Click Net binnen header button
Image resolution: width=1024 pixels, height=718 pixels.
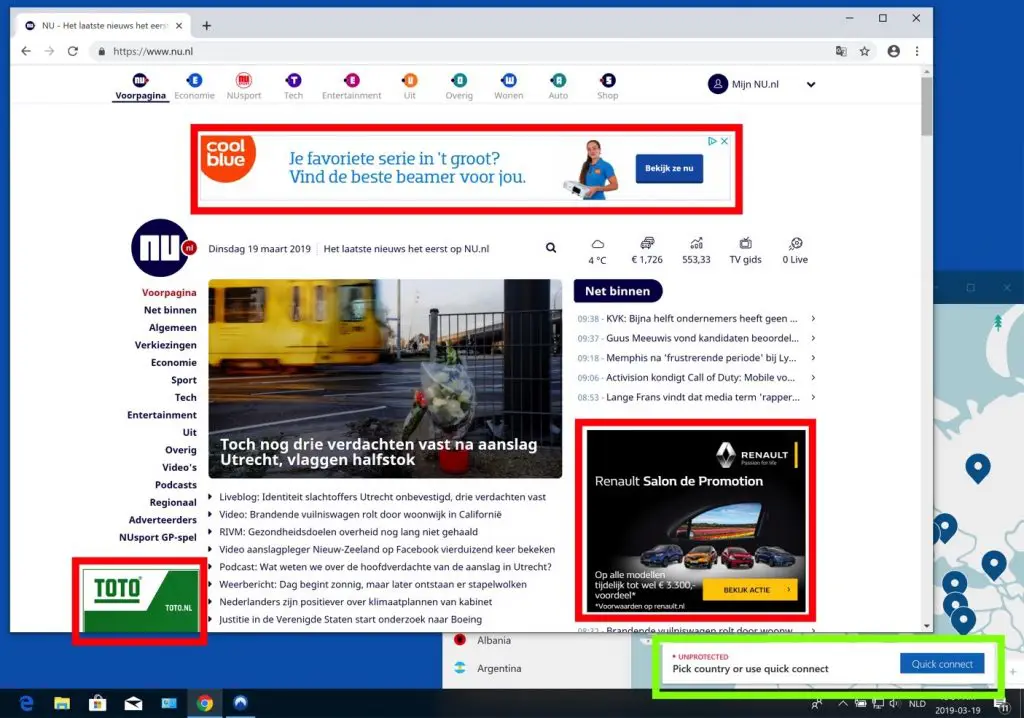(x=618, y=291)
